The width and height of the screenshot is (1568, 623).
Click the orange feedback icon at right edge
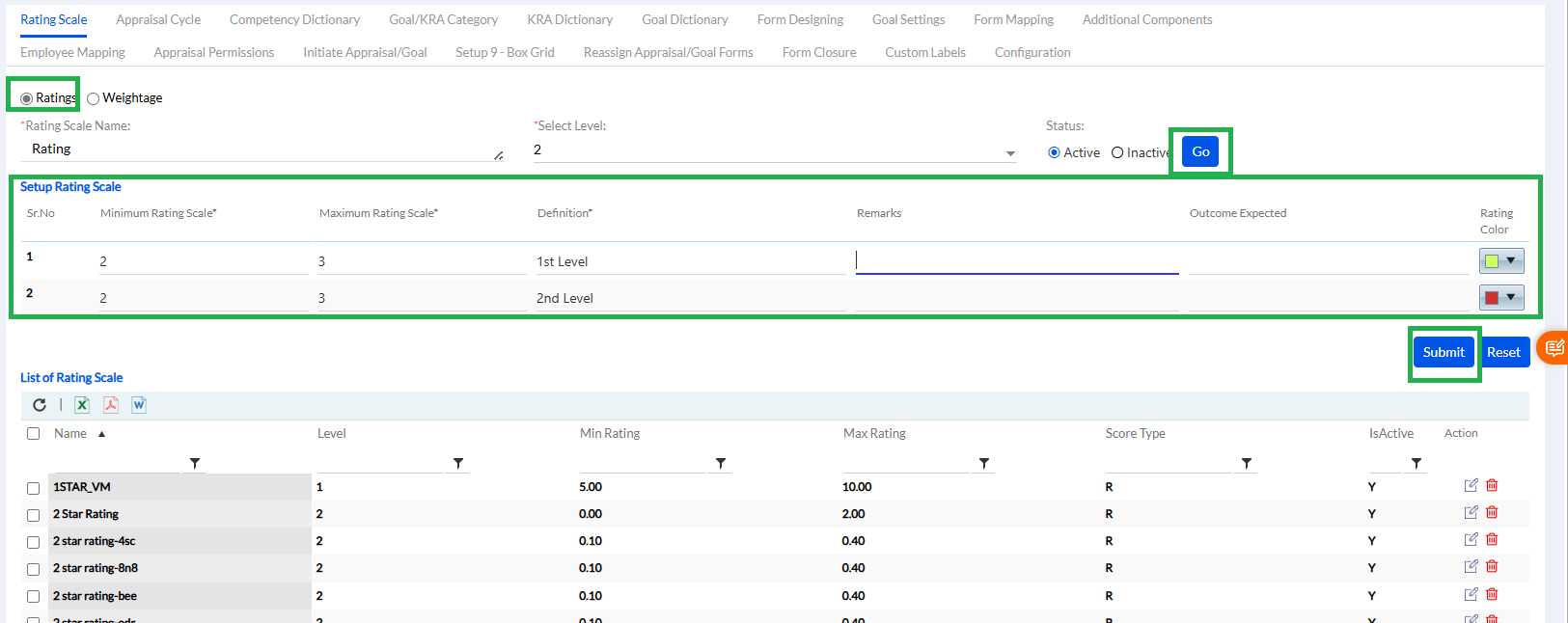1554,348
